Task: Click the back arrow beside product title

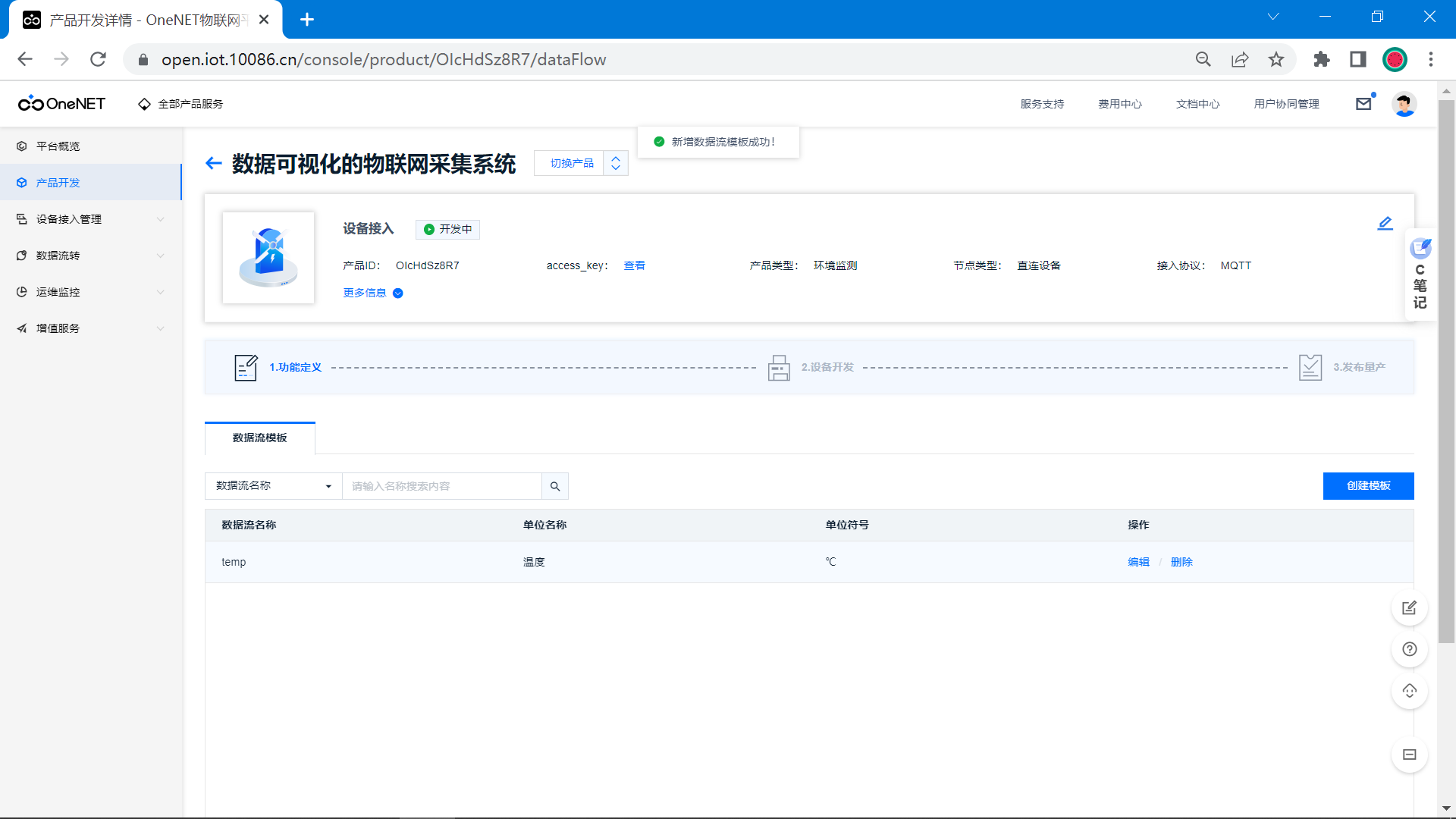Action: click(214, 163)
